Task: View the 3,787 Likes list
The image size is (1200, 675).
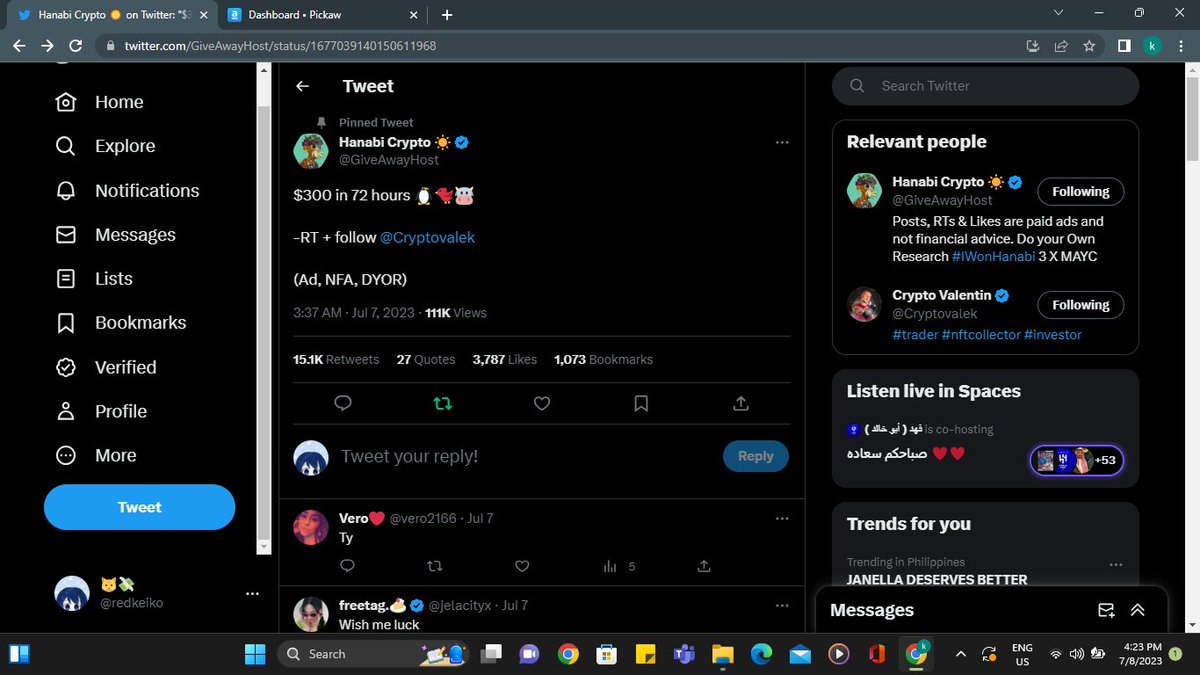Action: (x=504, y=359)
